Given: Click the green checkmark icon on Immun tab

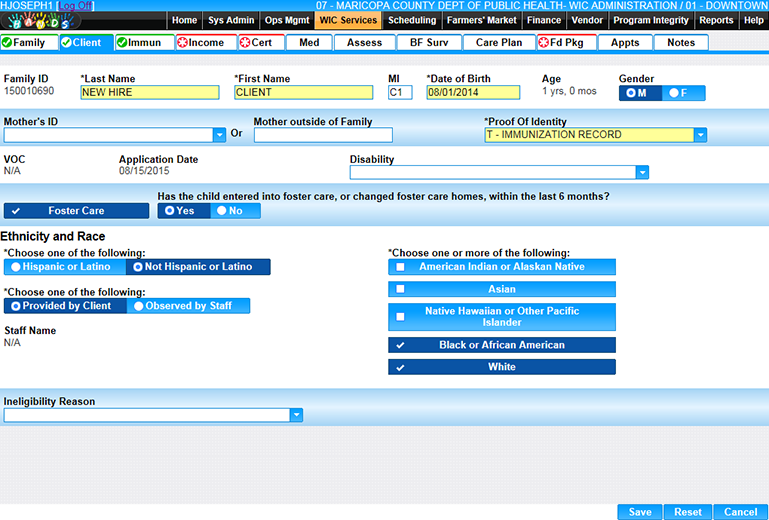Looking at the screenshot, I should (x=123, y=43).
